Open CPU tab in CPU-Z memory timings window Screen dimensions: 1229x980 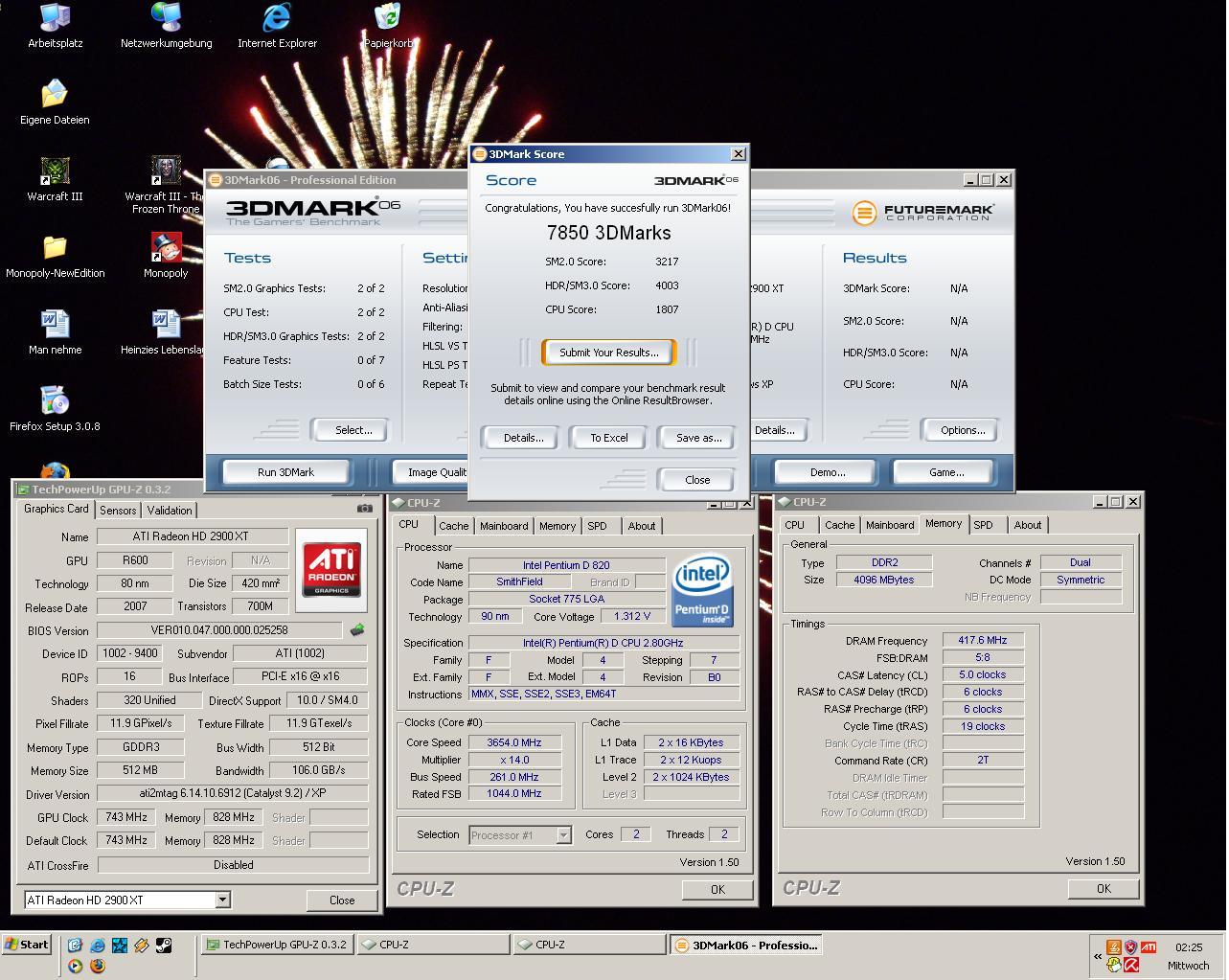(794, 525)
